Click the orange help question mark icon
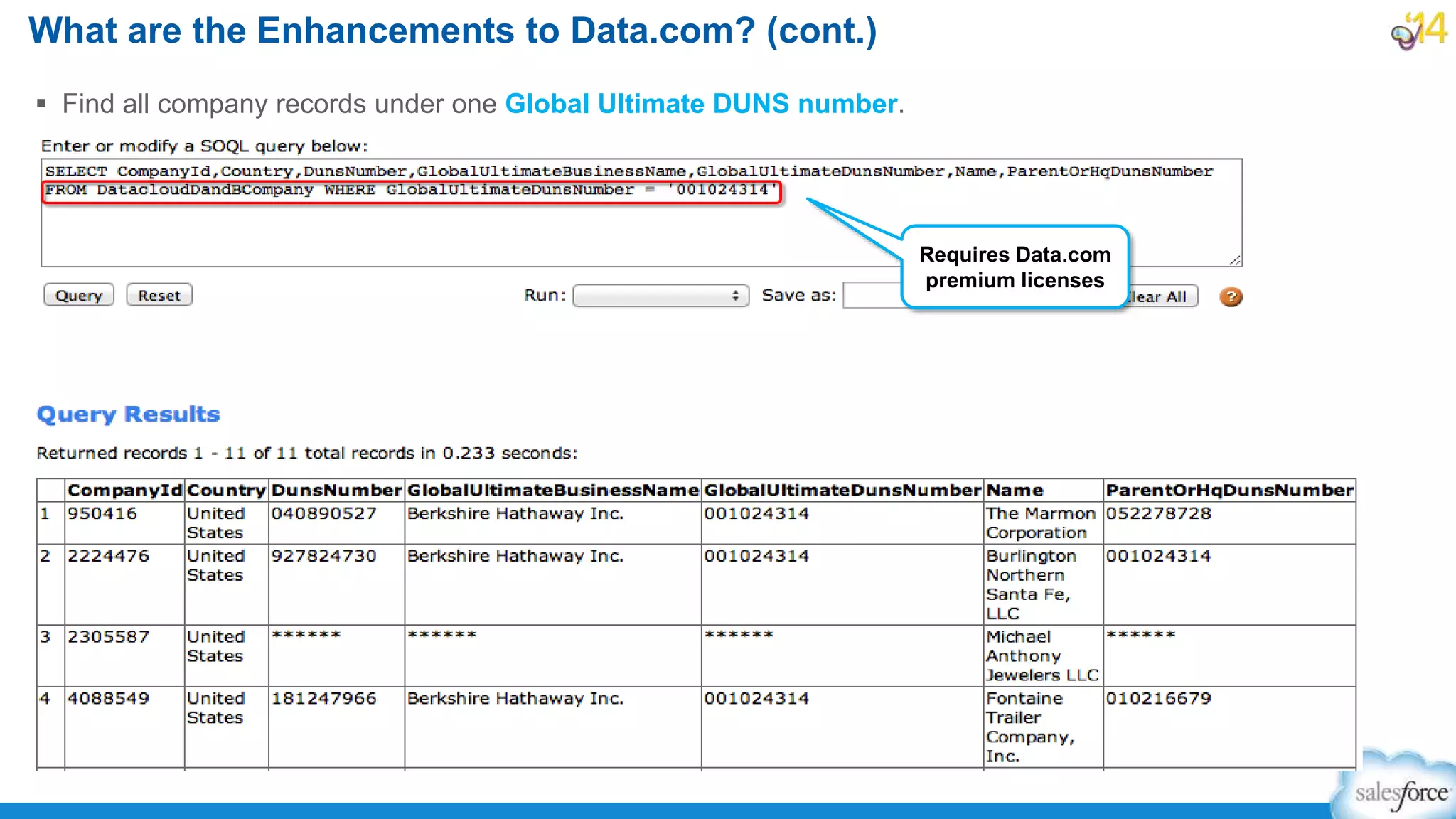The height and width of the screenshot is (819, 1456). click(1231, 296)
